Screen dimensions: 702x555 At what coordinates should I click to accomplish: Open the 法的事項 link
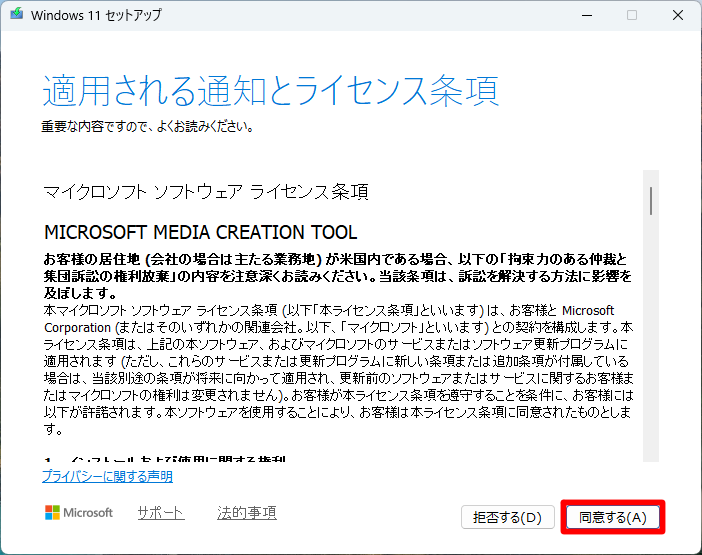point(247,512)
